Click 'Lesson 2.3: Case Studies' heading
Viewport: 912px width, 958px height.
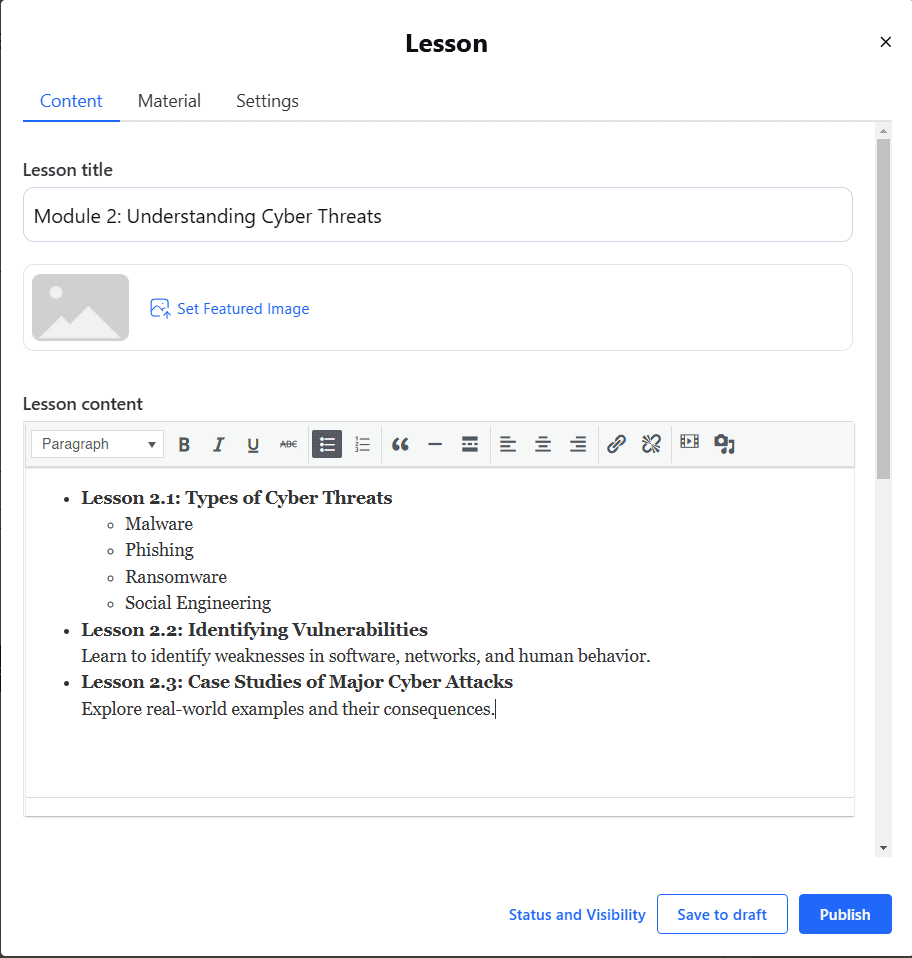pos(297,682)
